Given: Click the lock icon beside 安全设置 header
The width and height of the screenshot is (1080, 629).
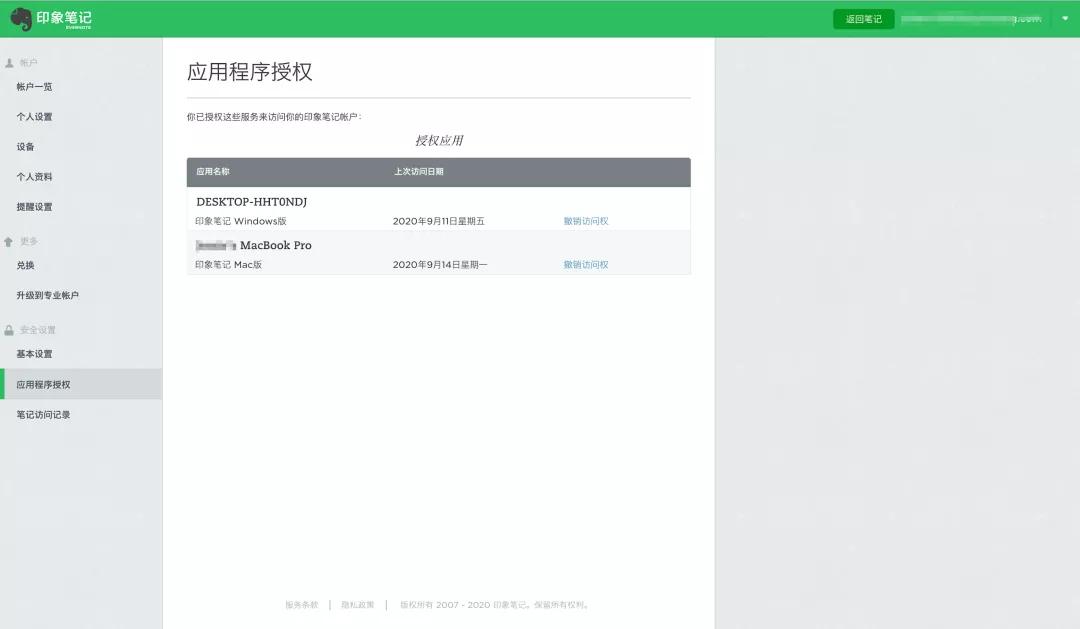Looking at the screenshot, I should coord(9,330).
